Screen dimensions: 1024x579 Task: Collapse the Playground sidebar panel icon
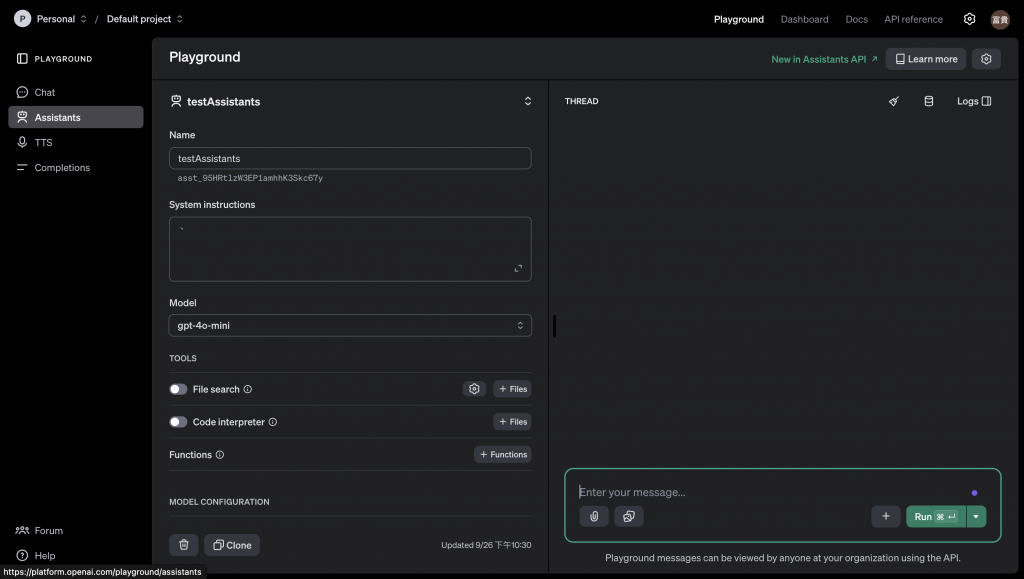[22, 59]
